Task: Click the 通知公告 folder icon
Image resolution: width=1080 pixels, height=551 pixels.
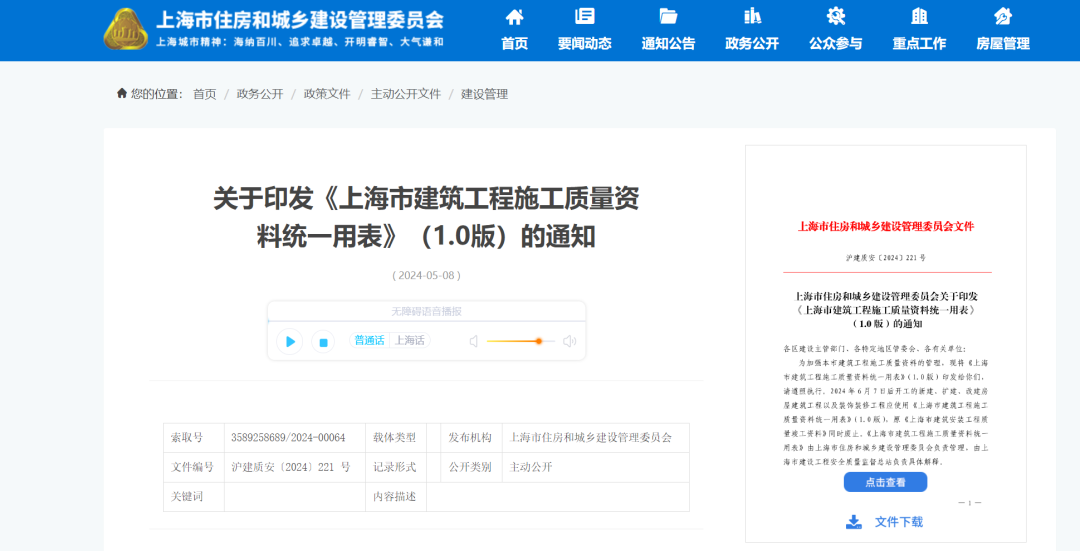Action: 668,16
